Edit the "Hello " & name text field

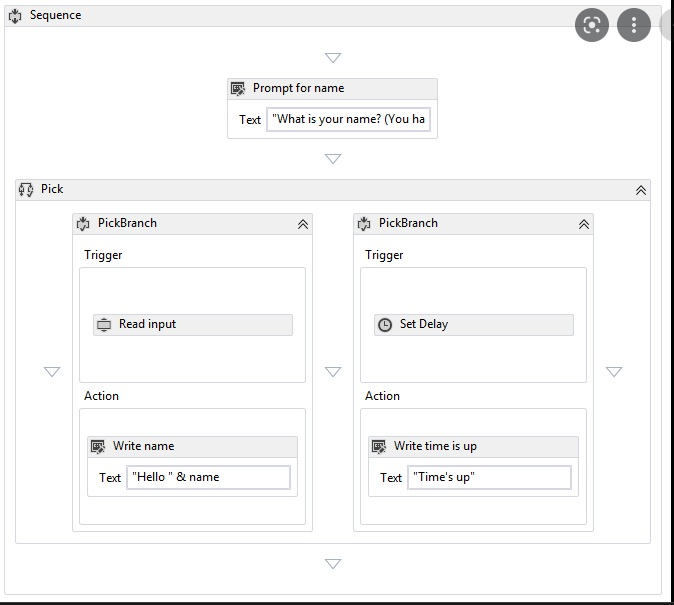(208, 477)
